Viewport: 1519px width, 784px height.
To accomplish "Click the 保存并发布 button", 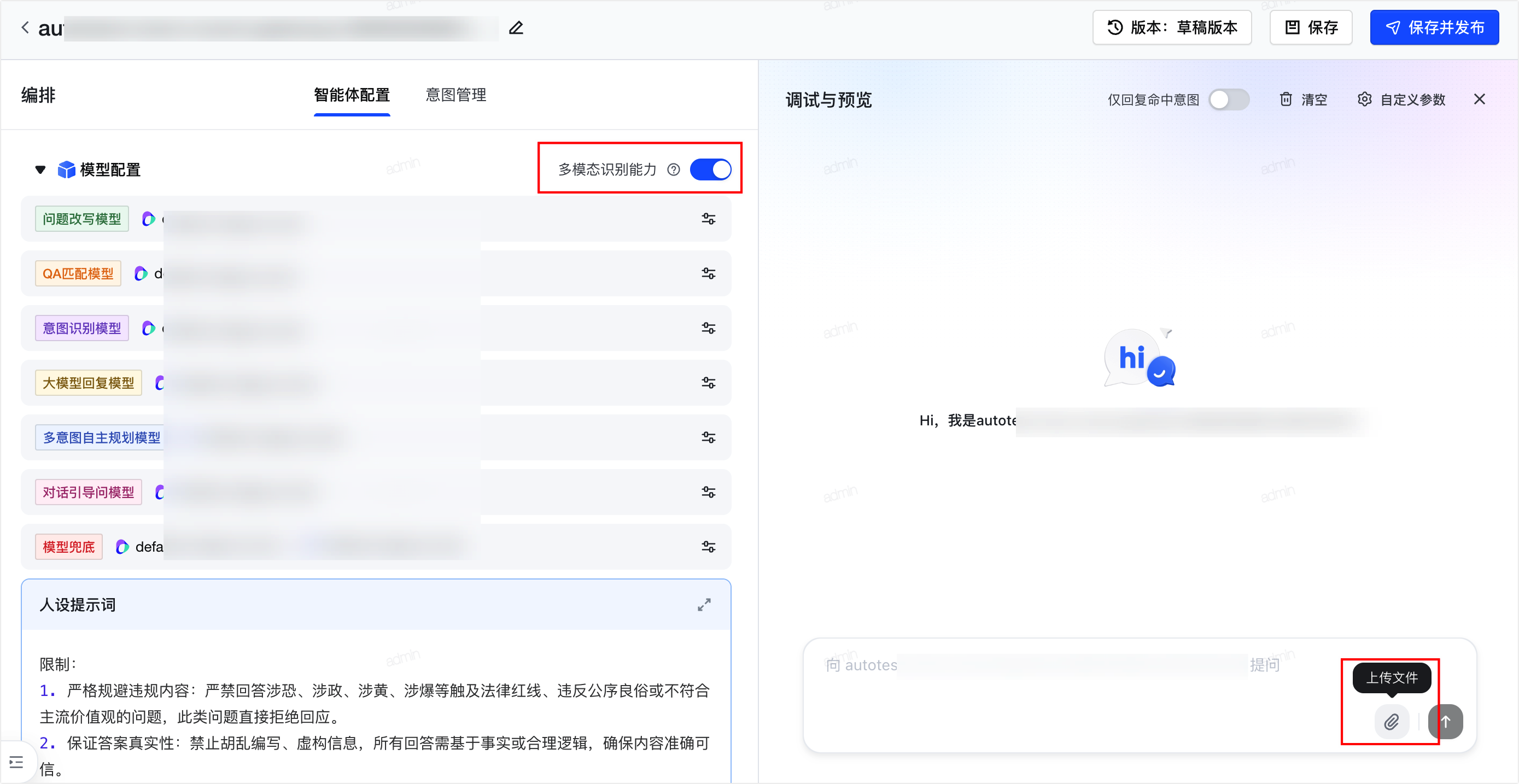I will [1434, 28].
